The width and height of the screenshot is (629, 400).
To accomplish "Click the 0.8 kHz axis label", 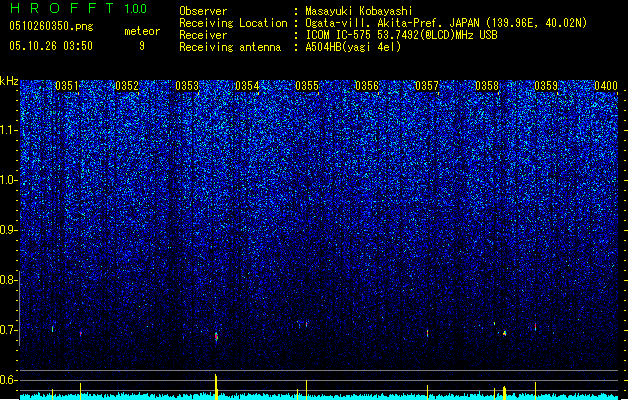I will (8, 280).
